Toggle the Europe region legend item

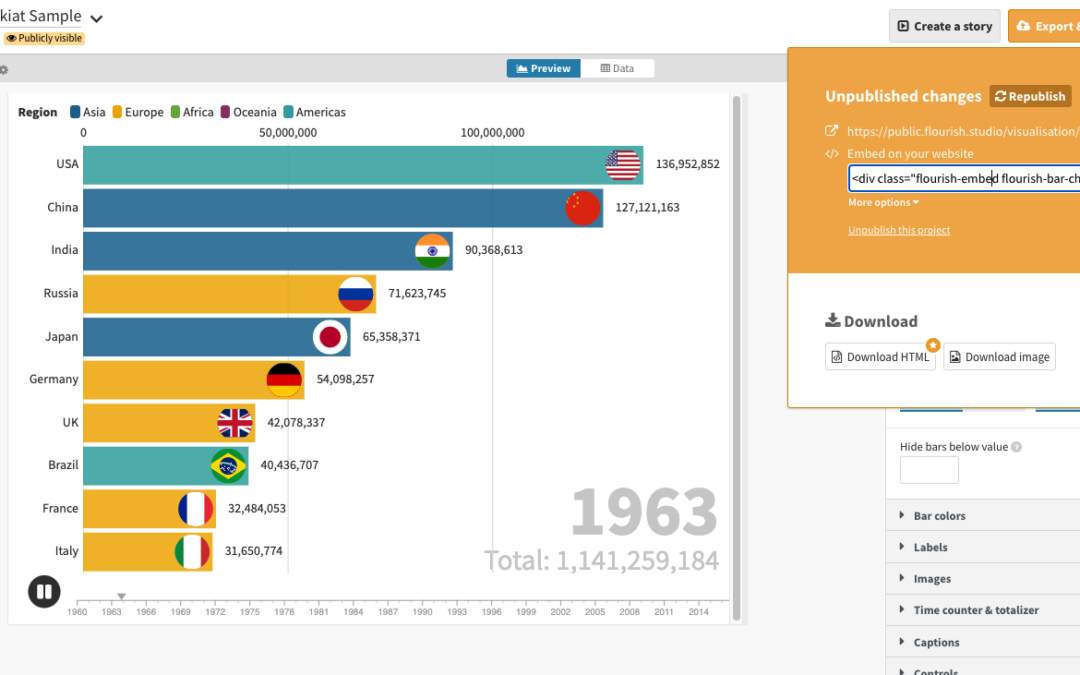[x=137, y=112]
